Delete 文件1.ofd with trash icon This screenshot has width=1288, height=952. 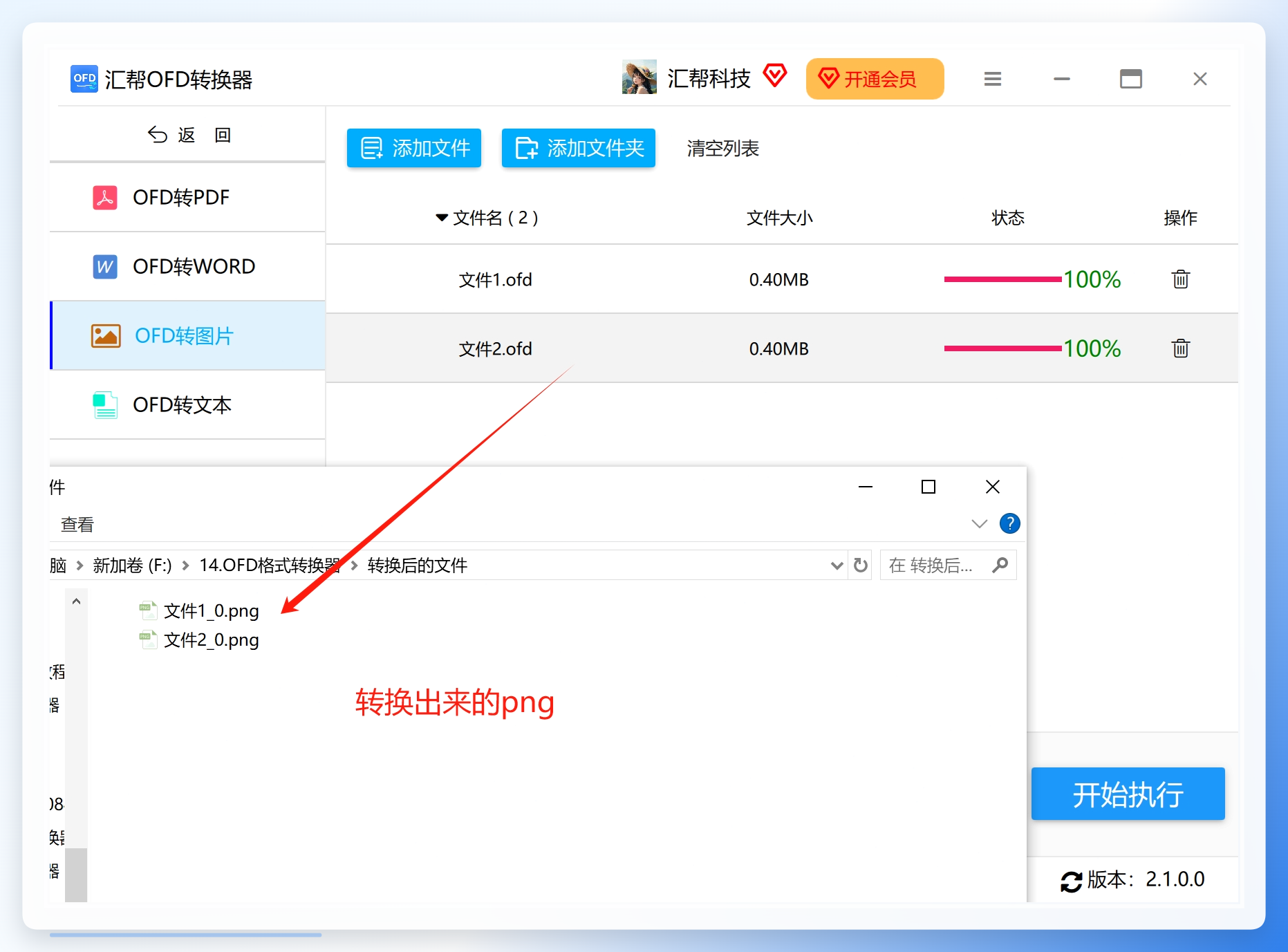click(x=1181, y=279)
